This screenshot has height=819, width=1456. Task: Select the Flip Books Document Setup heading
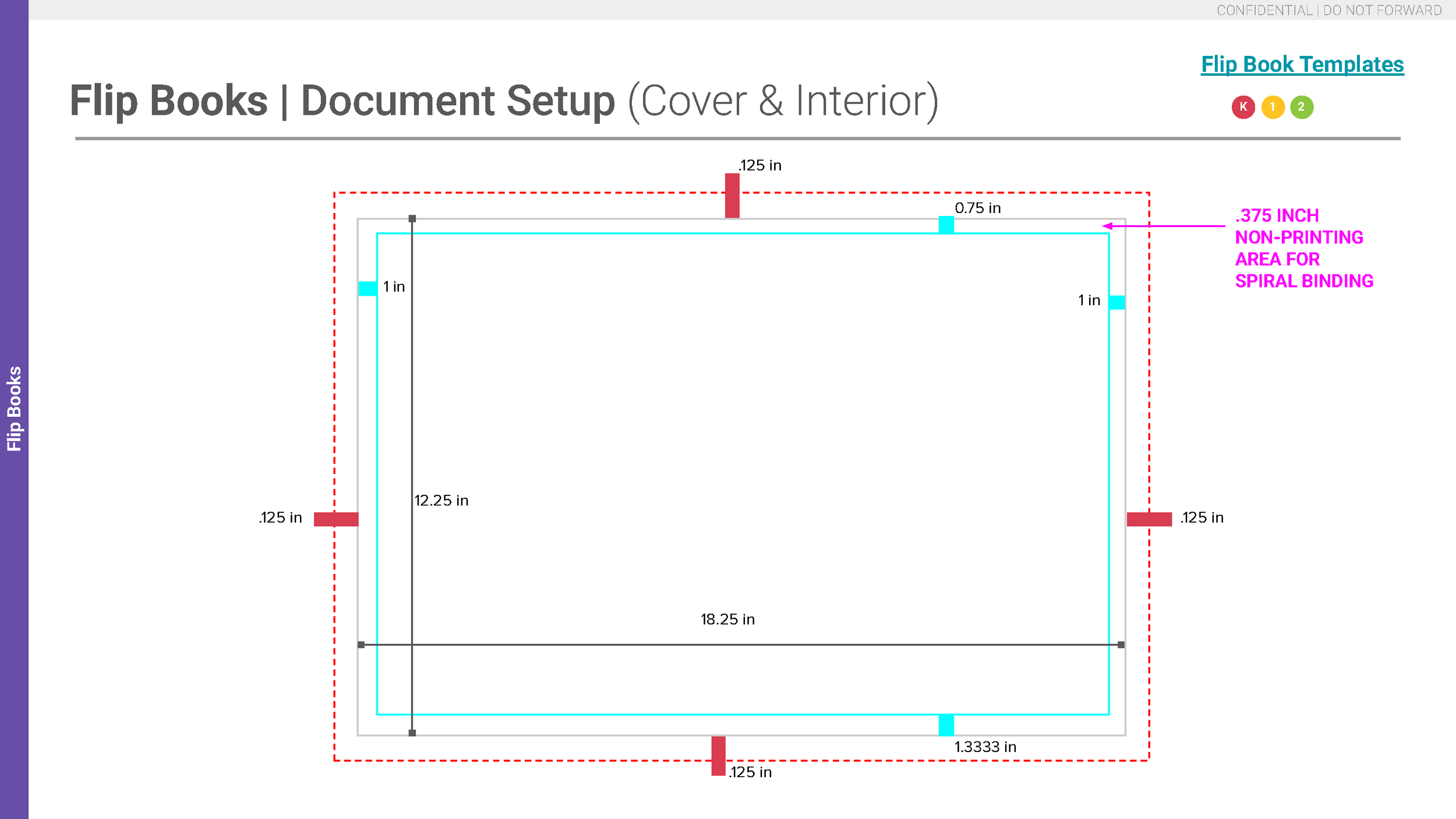click(504, 101)
